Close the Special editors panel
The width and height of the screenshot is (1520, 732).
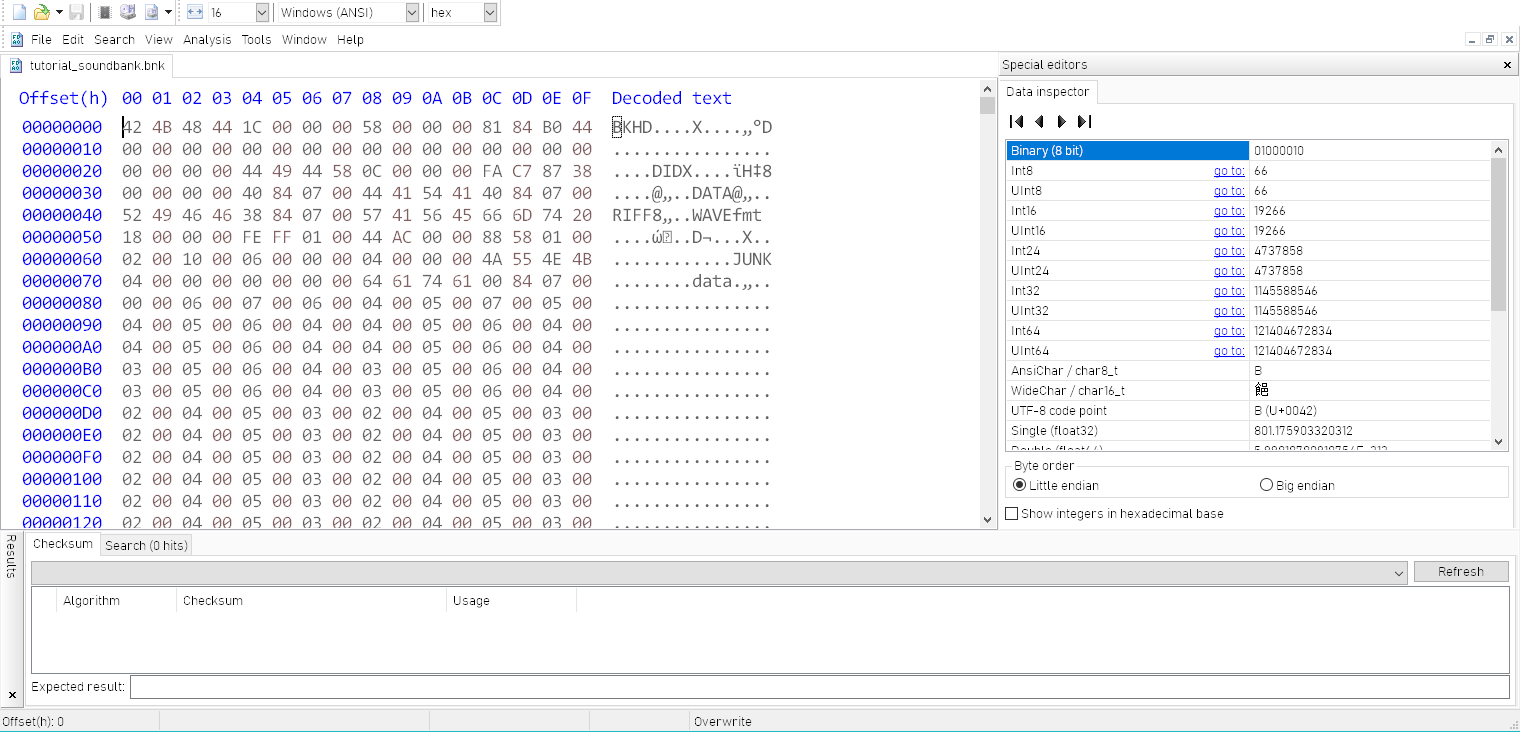click(1508, 65)
